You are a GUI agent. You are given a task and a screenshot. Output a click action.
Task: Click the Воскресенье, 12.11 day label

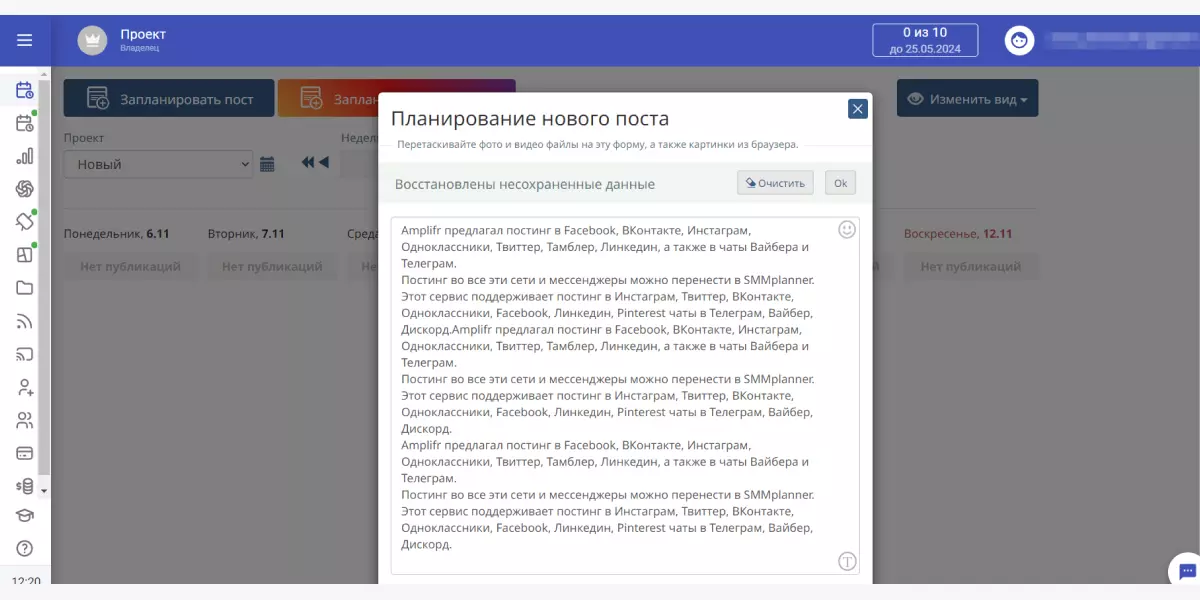tap(958, 234)
